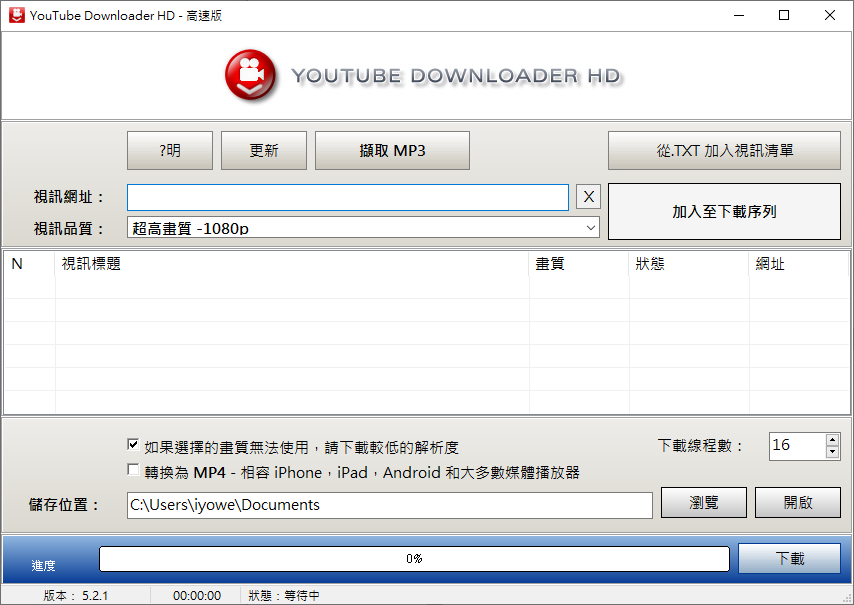
Task: Increase the download thread count
Action: [x=832, y=439]
